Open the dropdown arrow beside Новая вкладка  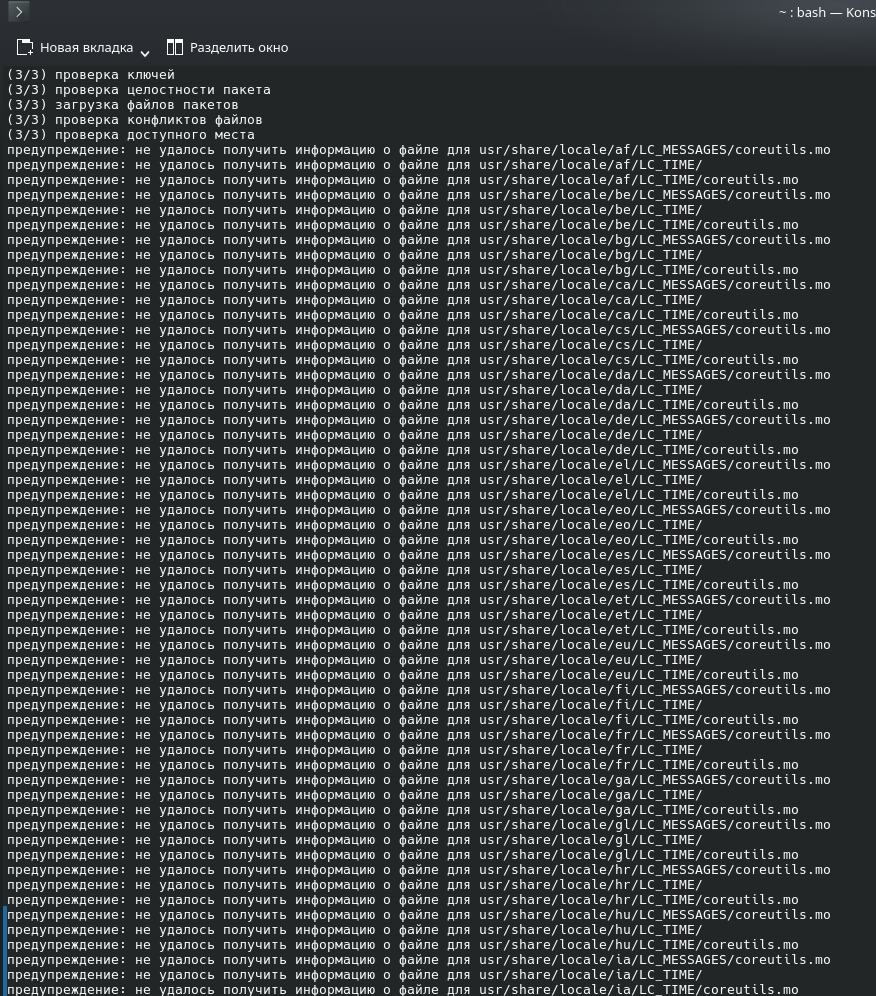coord(145,51)
